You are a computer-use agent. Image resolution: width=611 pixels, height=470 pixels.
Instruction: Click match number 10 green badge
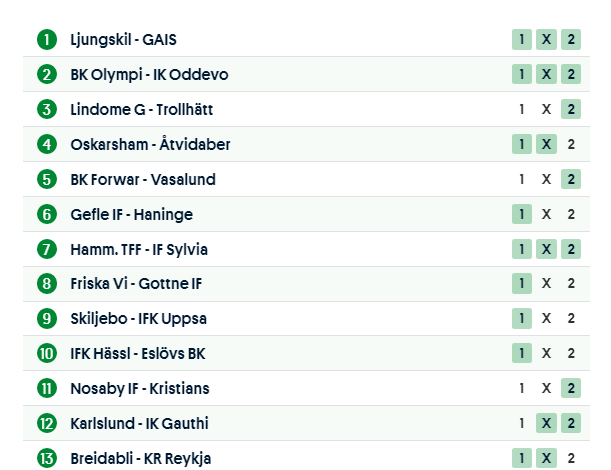[x=46, y=353]
